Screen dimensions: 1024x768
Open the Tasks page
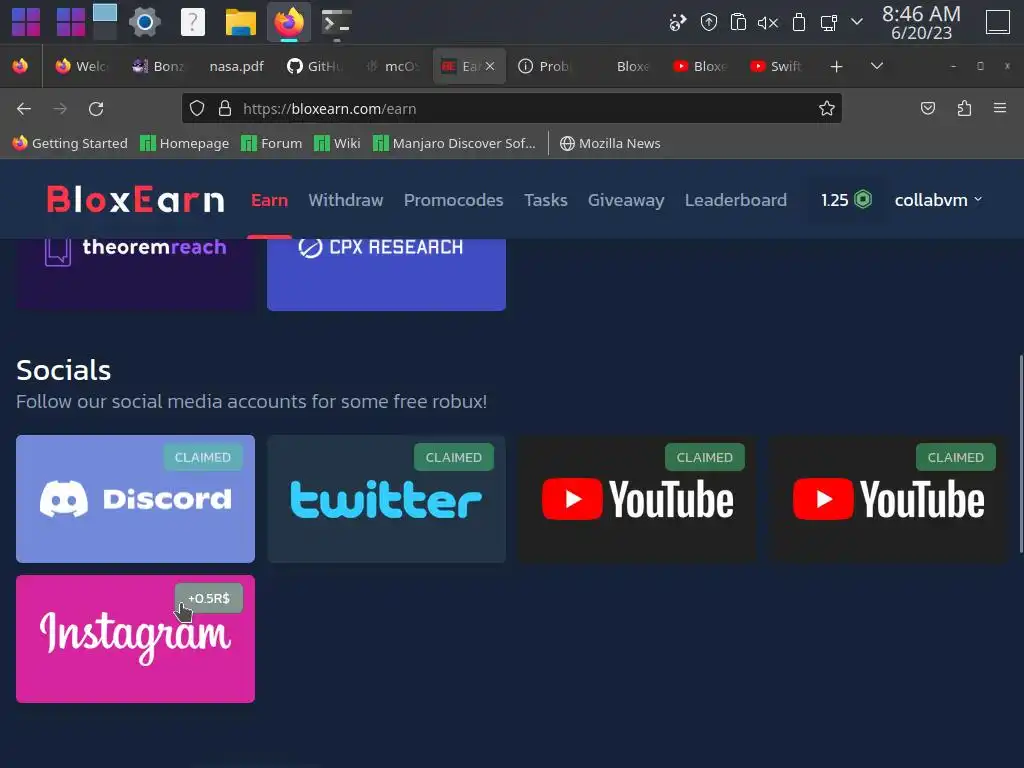pyautogui.click(x=545, y=200)
